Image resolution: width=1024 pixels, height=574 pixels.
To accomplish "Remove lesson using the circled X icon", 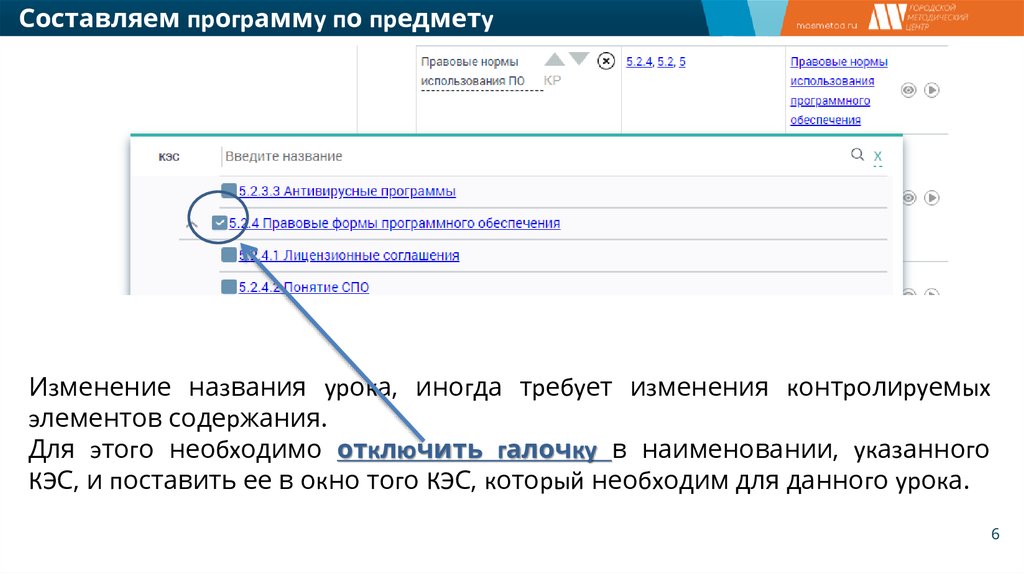I will pos(605,61).
